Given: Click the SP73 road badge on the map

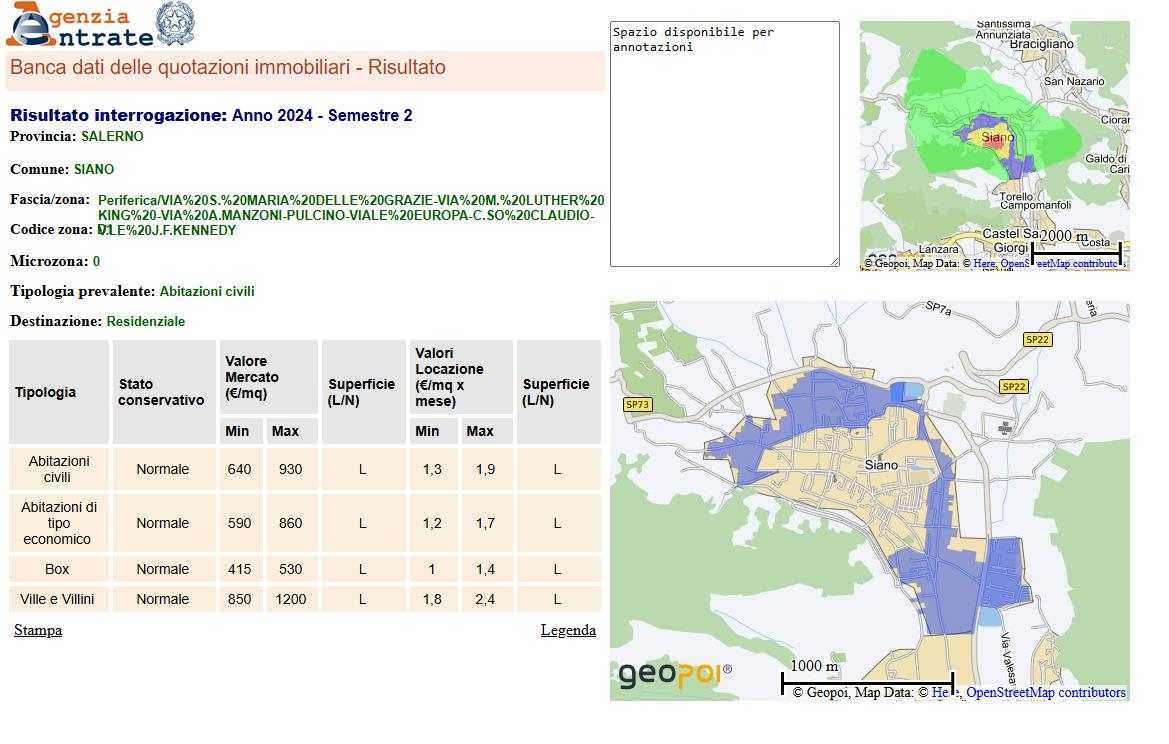Looking at the screenshot, I should pyautogui.click(x=636, y=405).
